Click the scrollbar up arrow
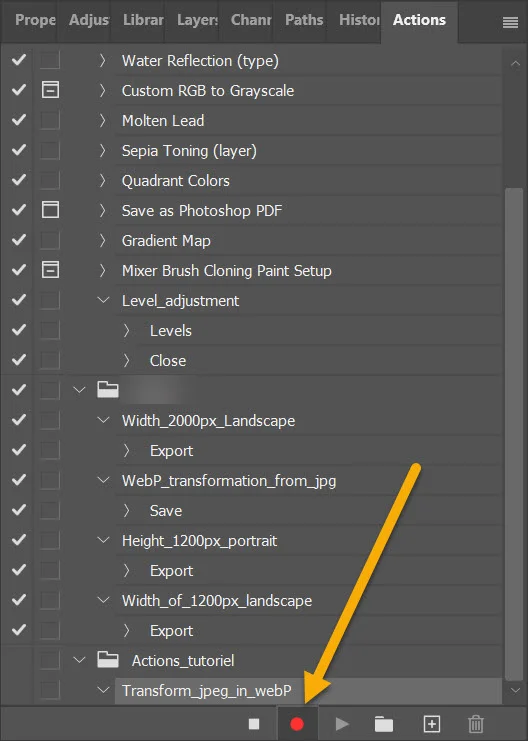 pos(515,63)
